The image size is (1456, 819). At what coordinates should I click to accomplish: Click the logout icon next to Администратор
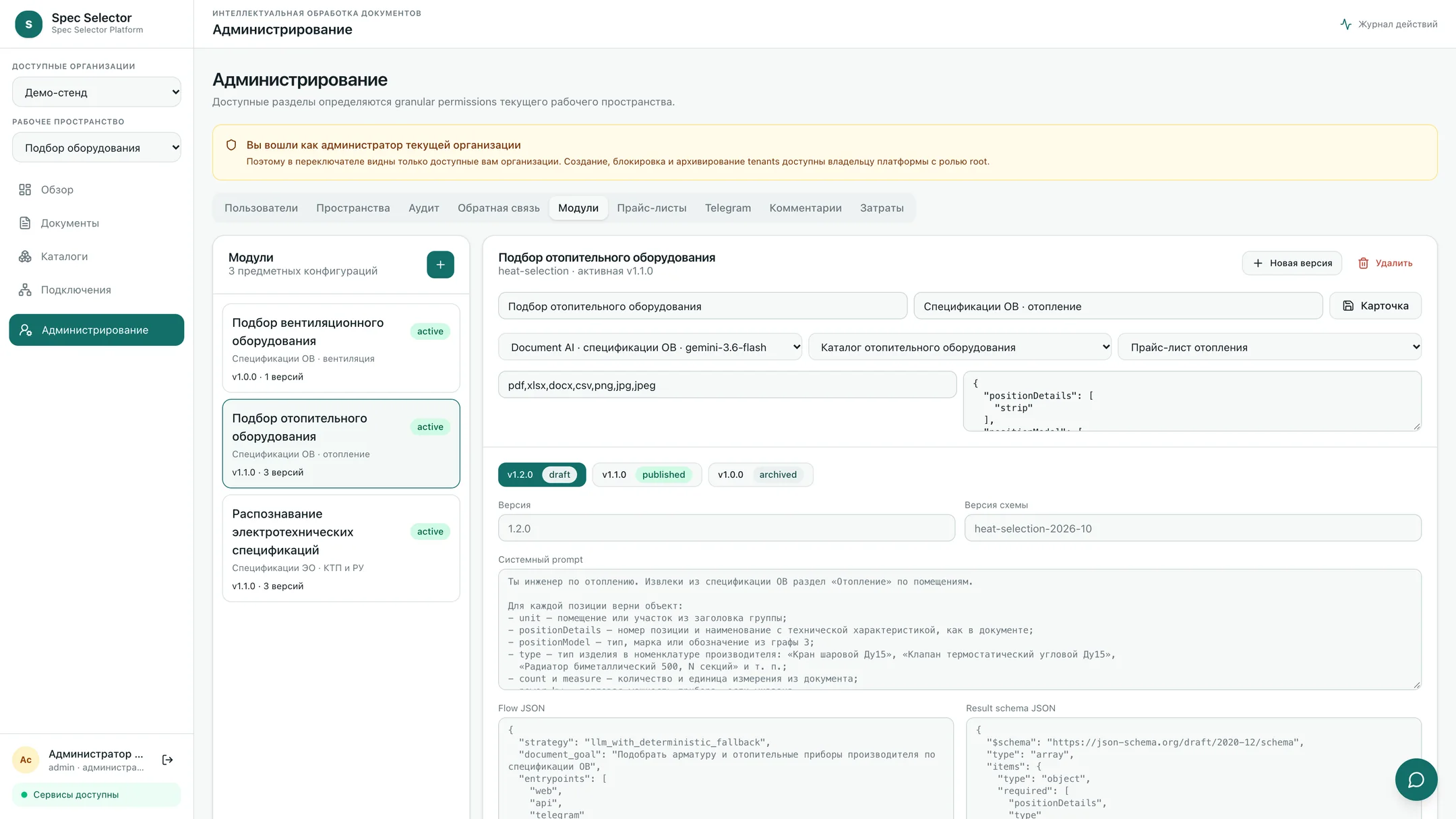[x=168, y=760]
